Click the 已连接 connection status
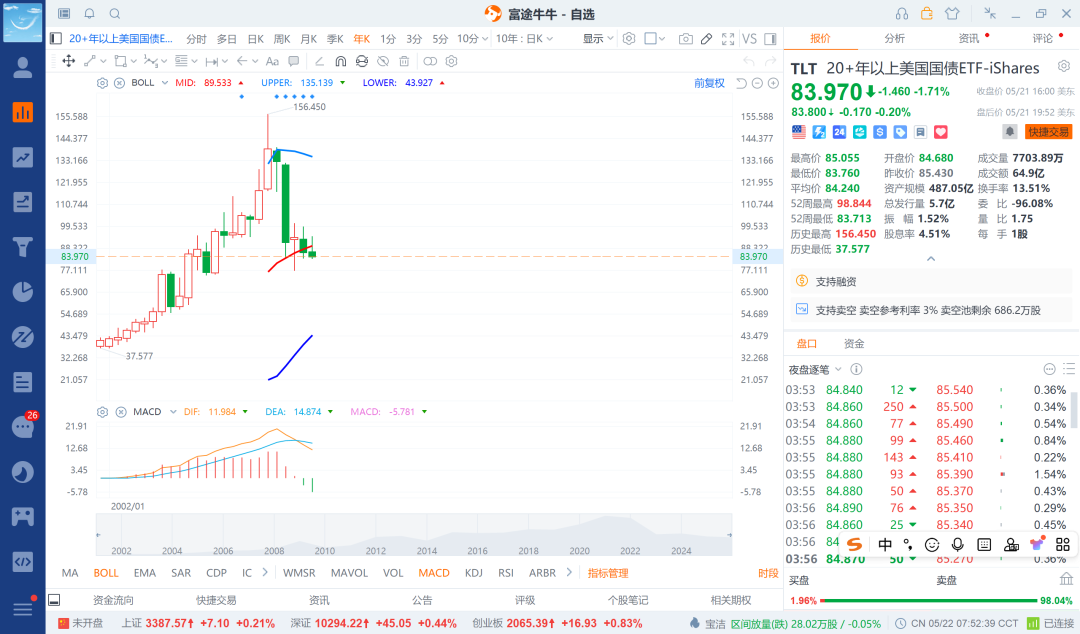Image resolution: width=1080 pixels, height=634 pixels. tap(1050, 623)
